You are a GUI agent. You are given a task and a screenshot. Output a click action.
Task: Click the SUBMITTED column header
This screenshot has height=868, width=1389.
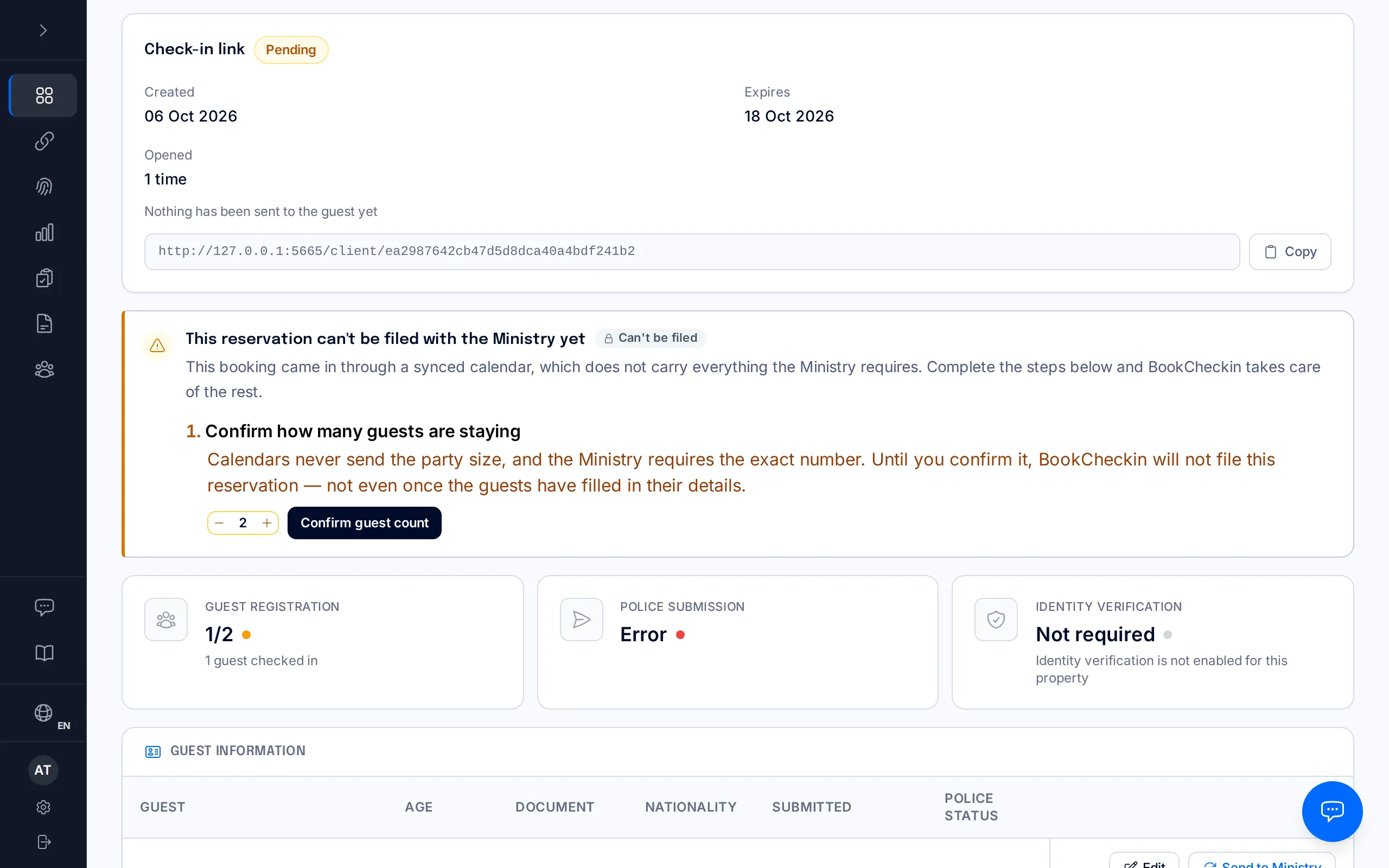[812, 807]
